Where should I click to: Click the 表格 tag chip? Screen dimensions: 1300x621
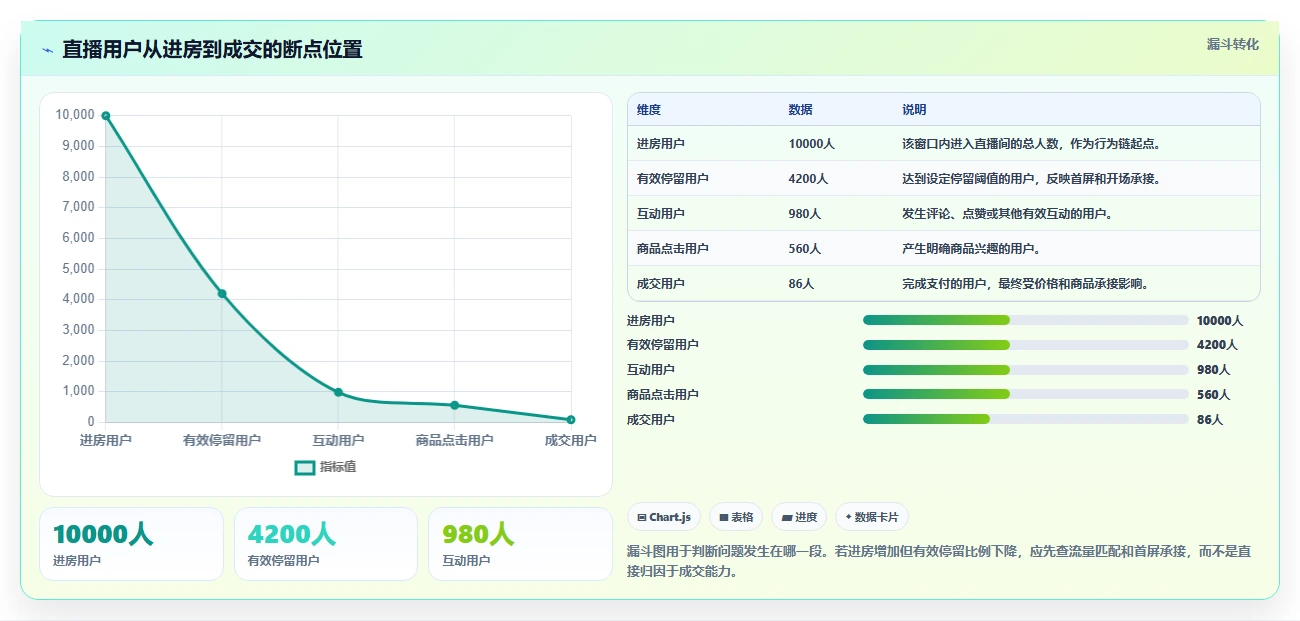click(736, 517)
